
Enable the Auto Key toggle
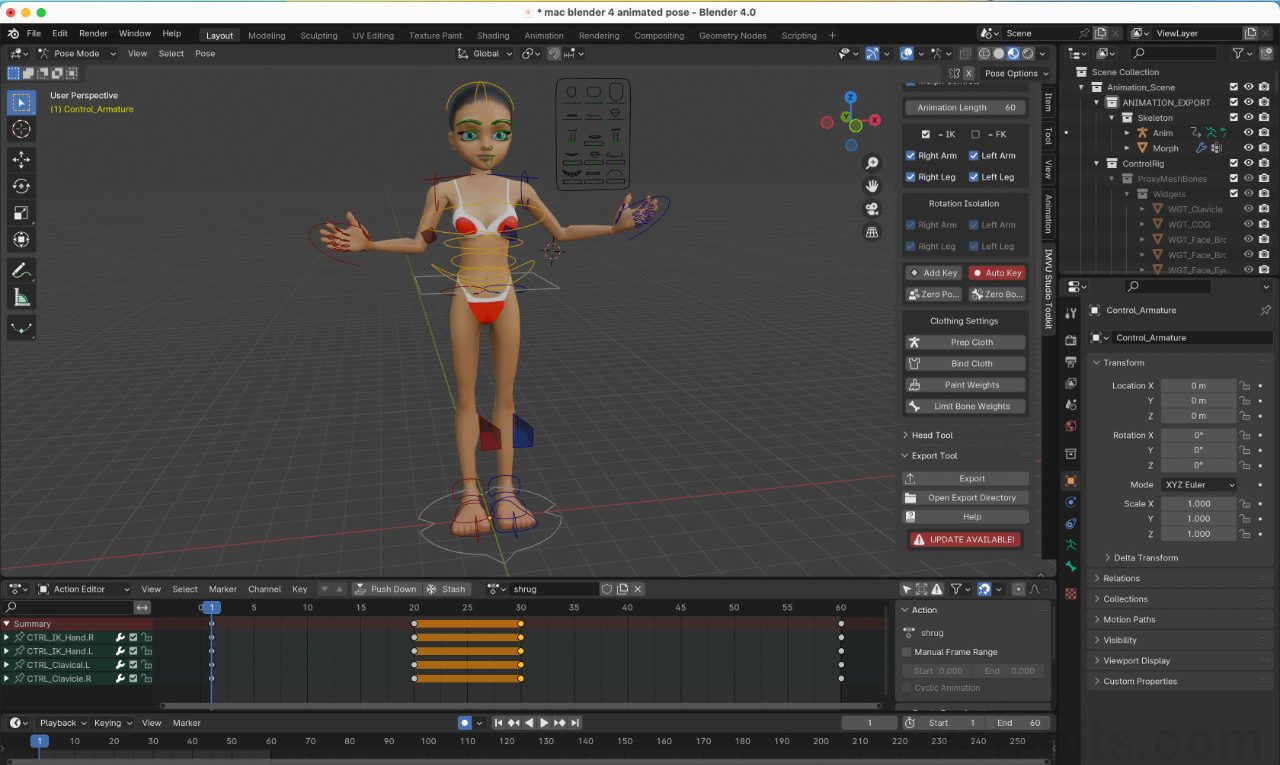[996, 272]
